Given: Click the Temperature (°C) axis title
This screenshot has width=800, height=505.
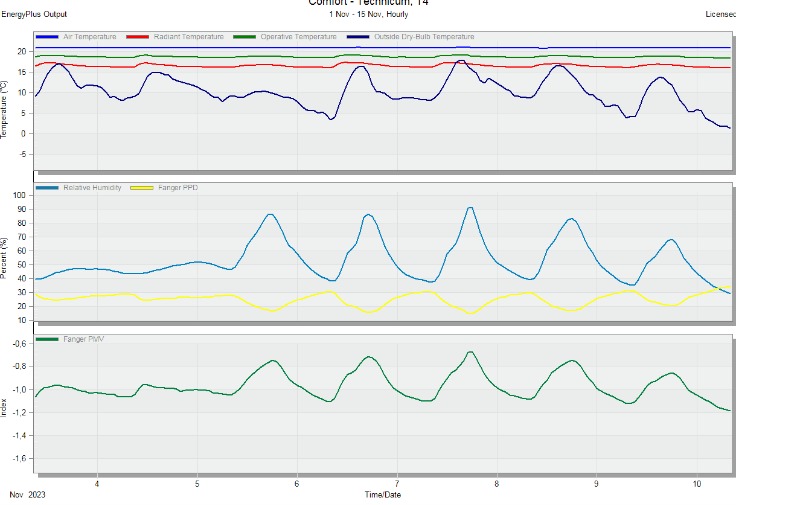Looking at the screenshot, I should [x=6, y=100].
